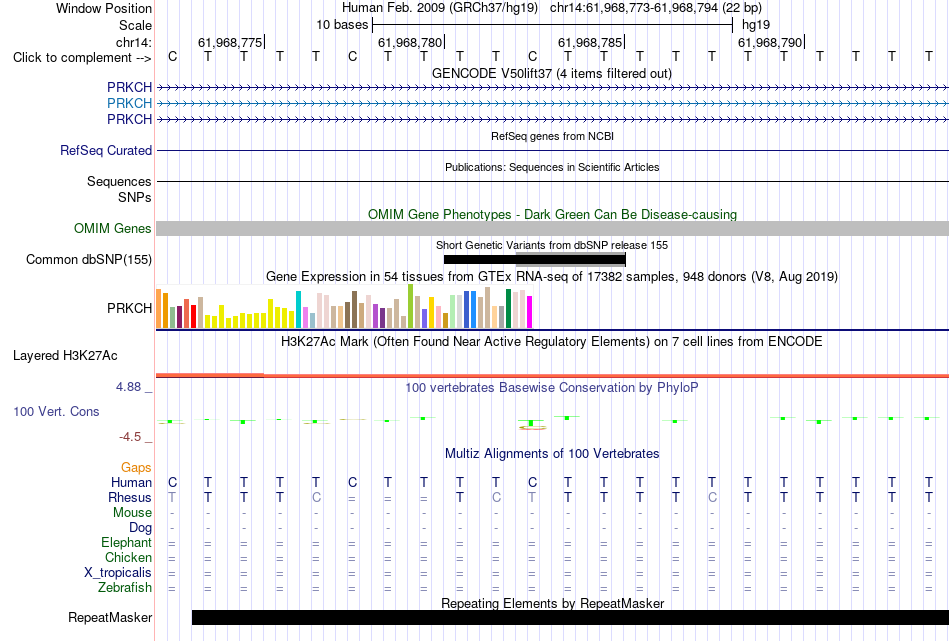Click the 'RefSeq genes from NCBI' title

(x=552, y=136)
